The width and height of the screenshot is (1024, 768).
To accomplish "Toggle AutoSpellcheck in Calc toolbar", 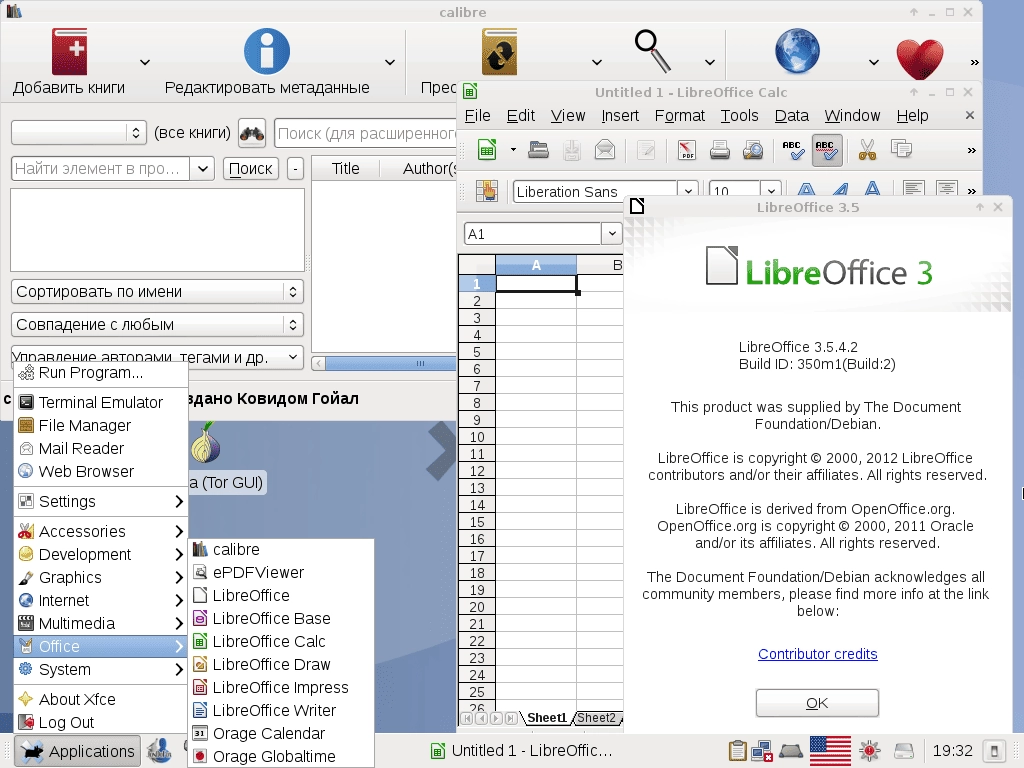I will [827, 150].
